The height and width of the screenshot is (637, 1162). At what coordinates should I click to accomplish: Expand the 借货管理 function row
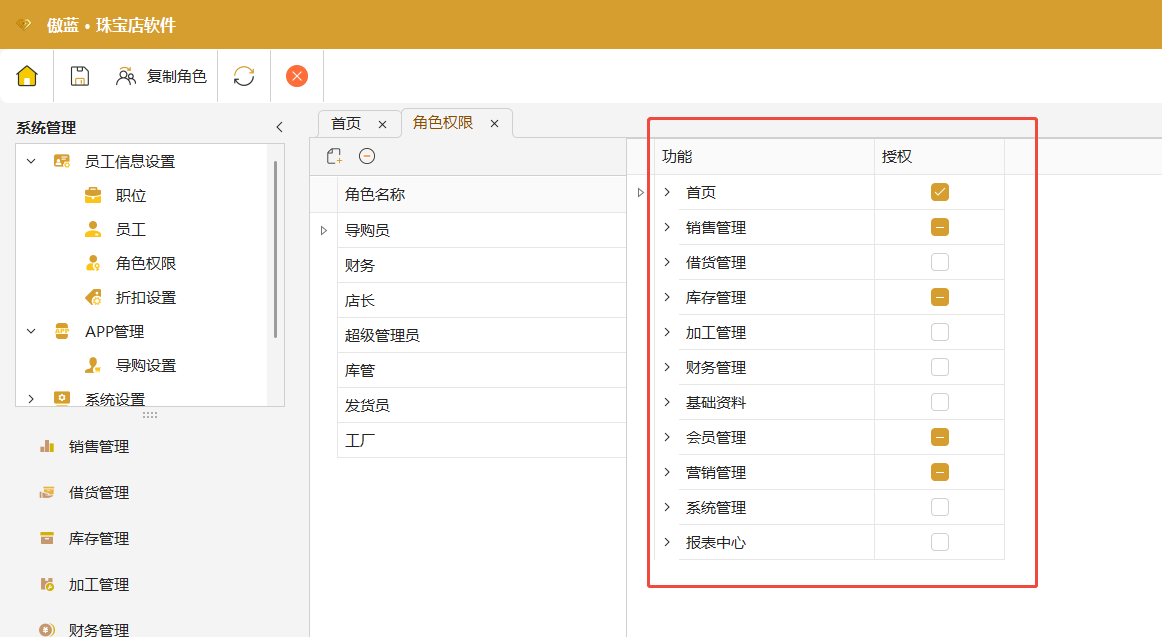tap(667, 262)
